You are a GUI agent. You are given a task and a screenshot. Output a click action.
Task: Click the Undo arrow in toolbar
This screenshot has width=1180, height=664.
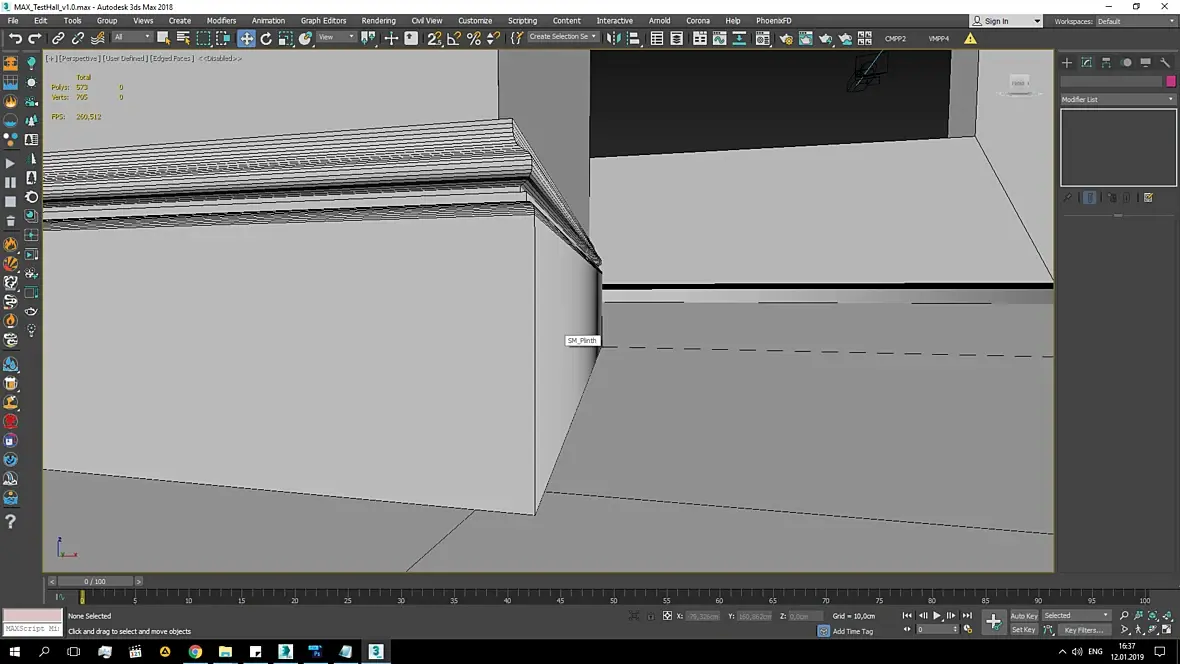tap(14, 38)
